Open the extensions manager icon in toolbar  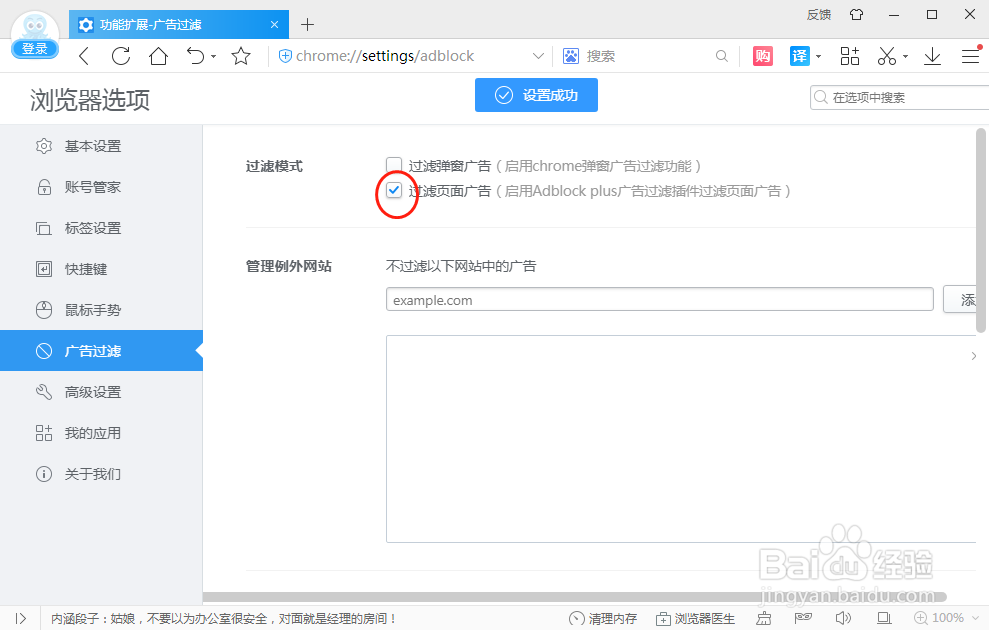click(849, 55)
